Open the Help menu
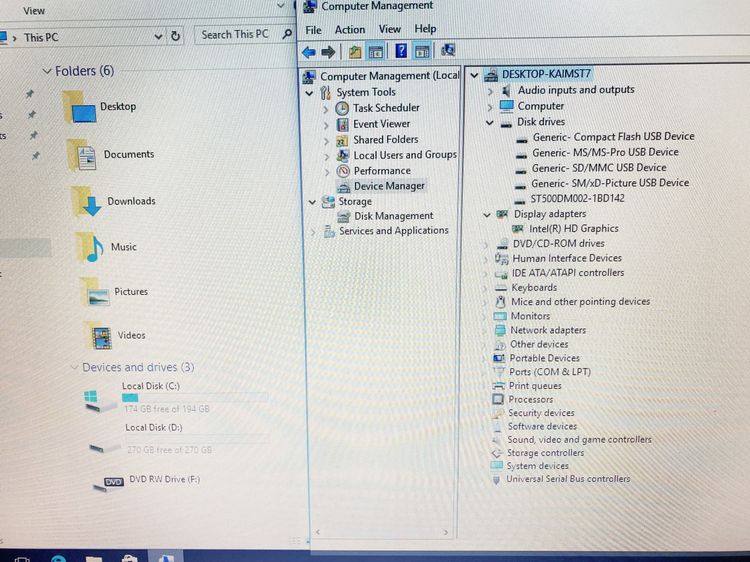Screen dimensions: 750x562 pyautogui.click(x=425, y=29)
